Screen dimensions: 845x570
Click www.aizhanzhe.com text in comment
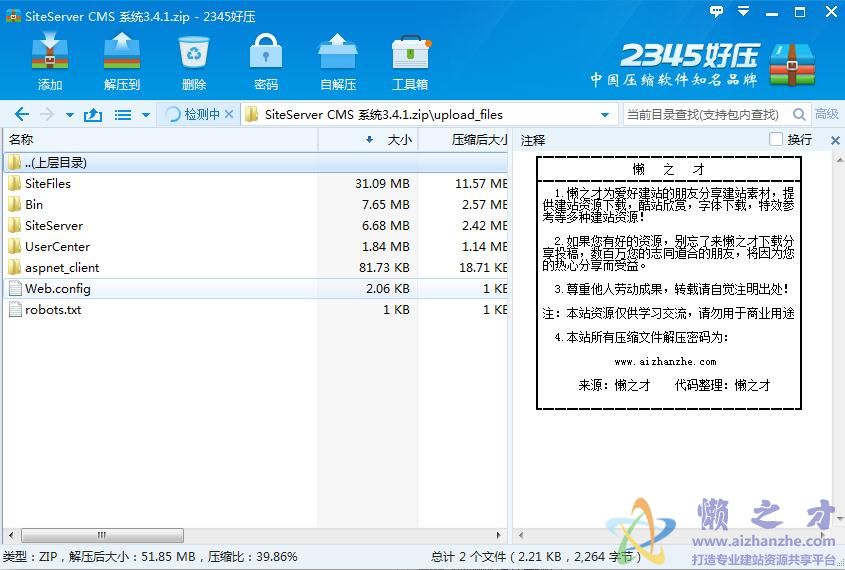665,362
